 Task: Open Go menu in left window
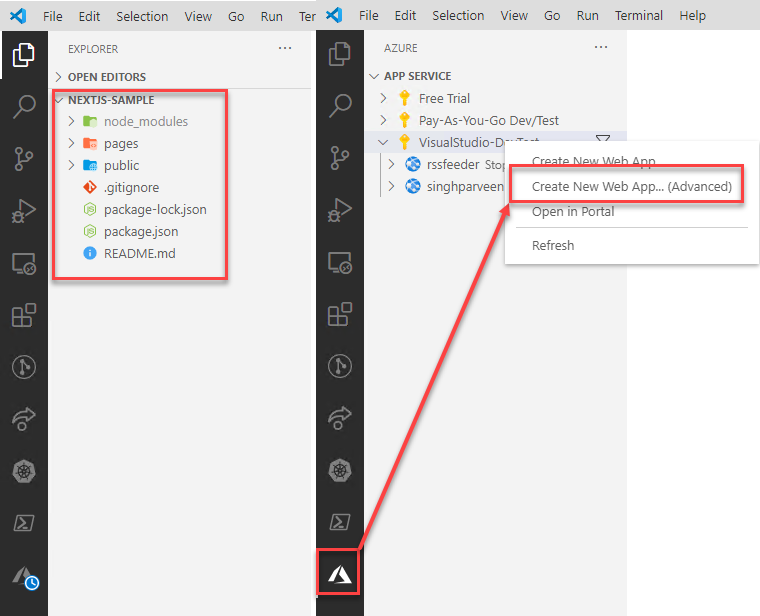coord(236,16)
